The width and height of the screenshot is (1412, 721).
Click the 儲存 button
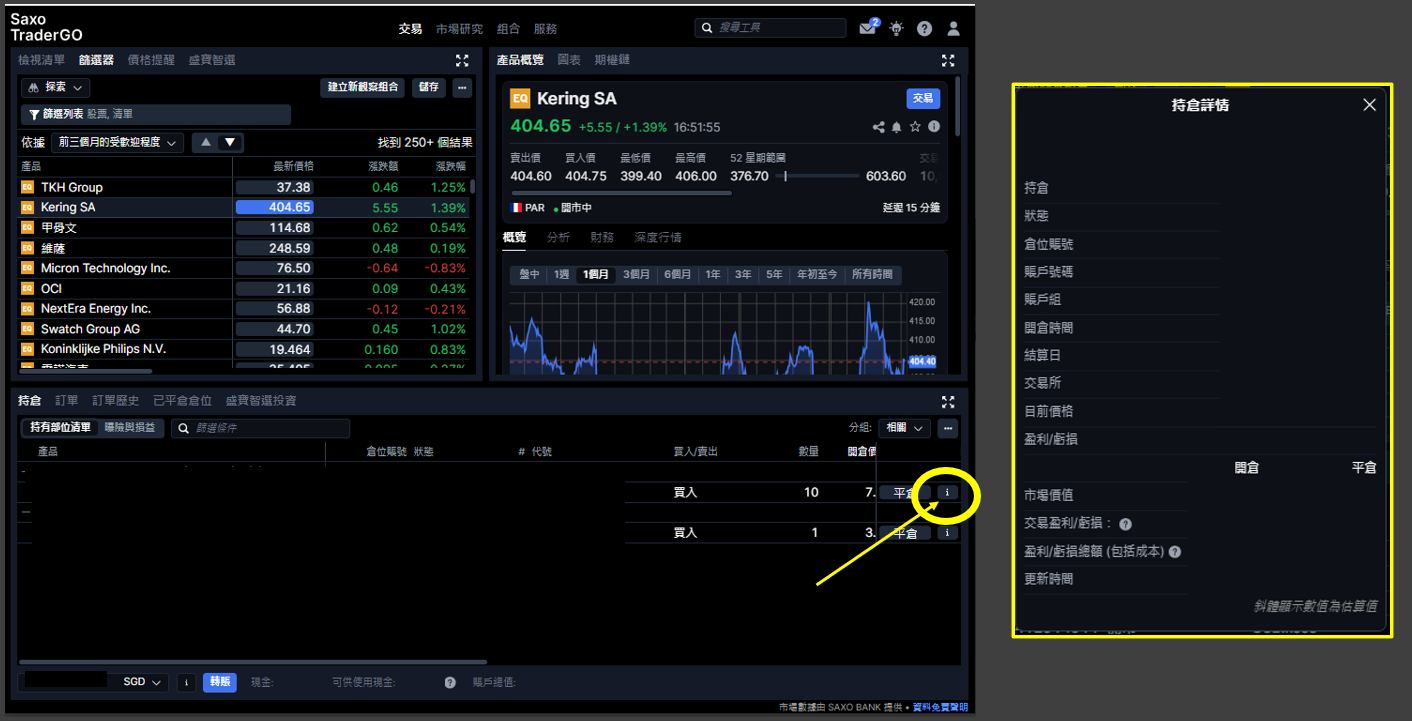[x=429, y=87]
